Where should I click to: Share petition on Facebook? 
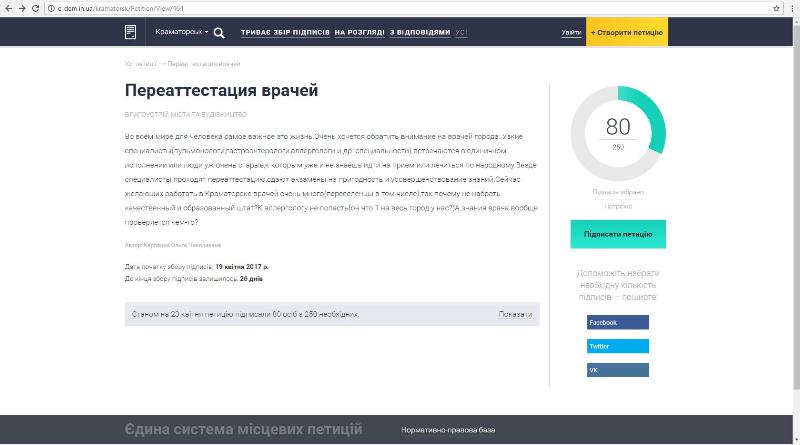pyautogui.click(x=618, y=323)
